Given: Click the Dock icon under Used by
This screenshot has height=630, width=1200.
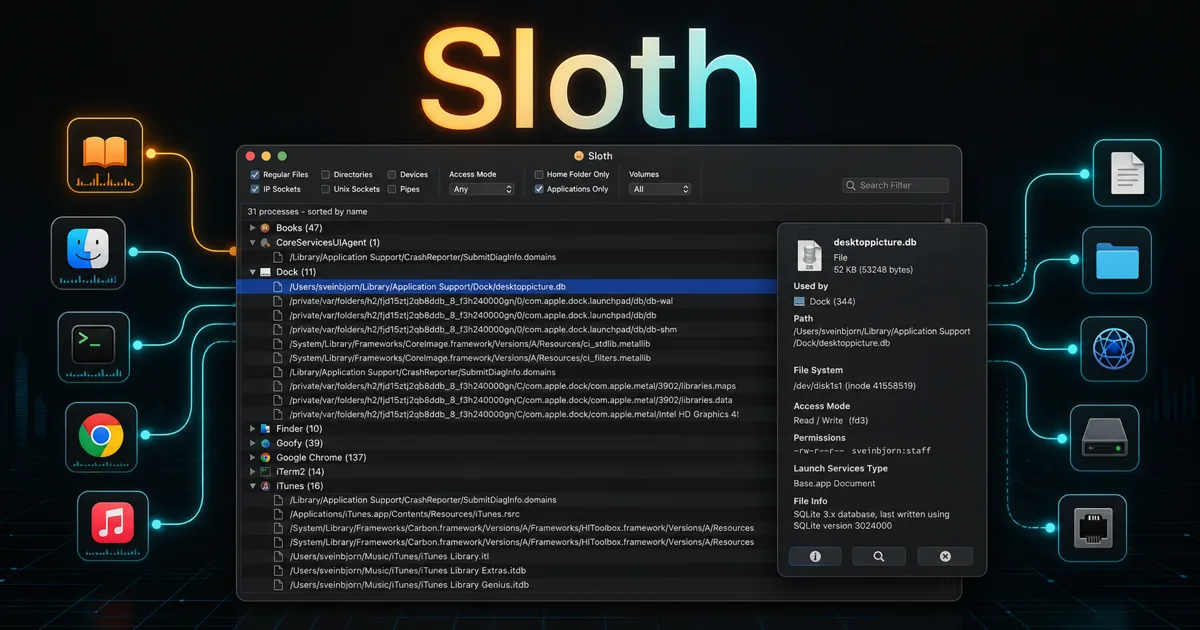Looking at the screenshot, I should [x=800, y=301].
